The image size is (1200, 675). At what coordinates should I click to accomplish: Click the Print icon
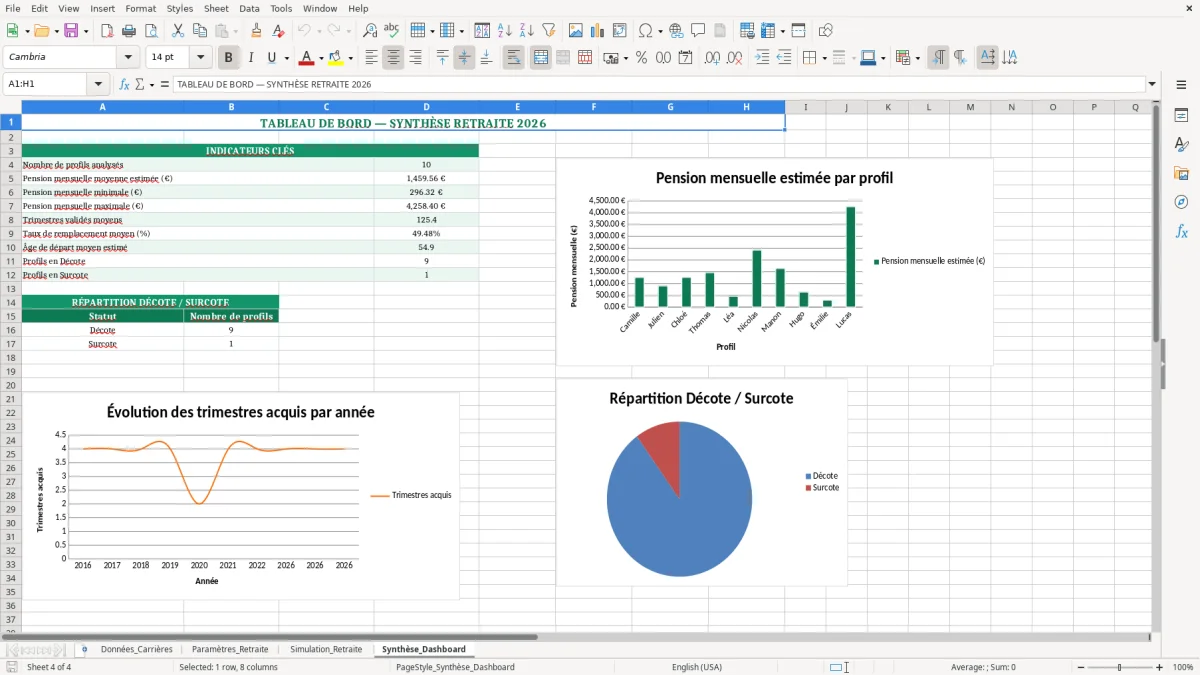(128, 31)
